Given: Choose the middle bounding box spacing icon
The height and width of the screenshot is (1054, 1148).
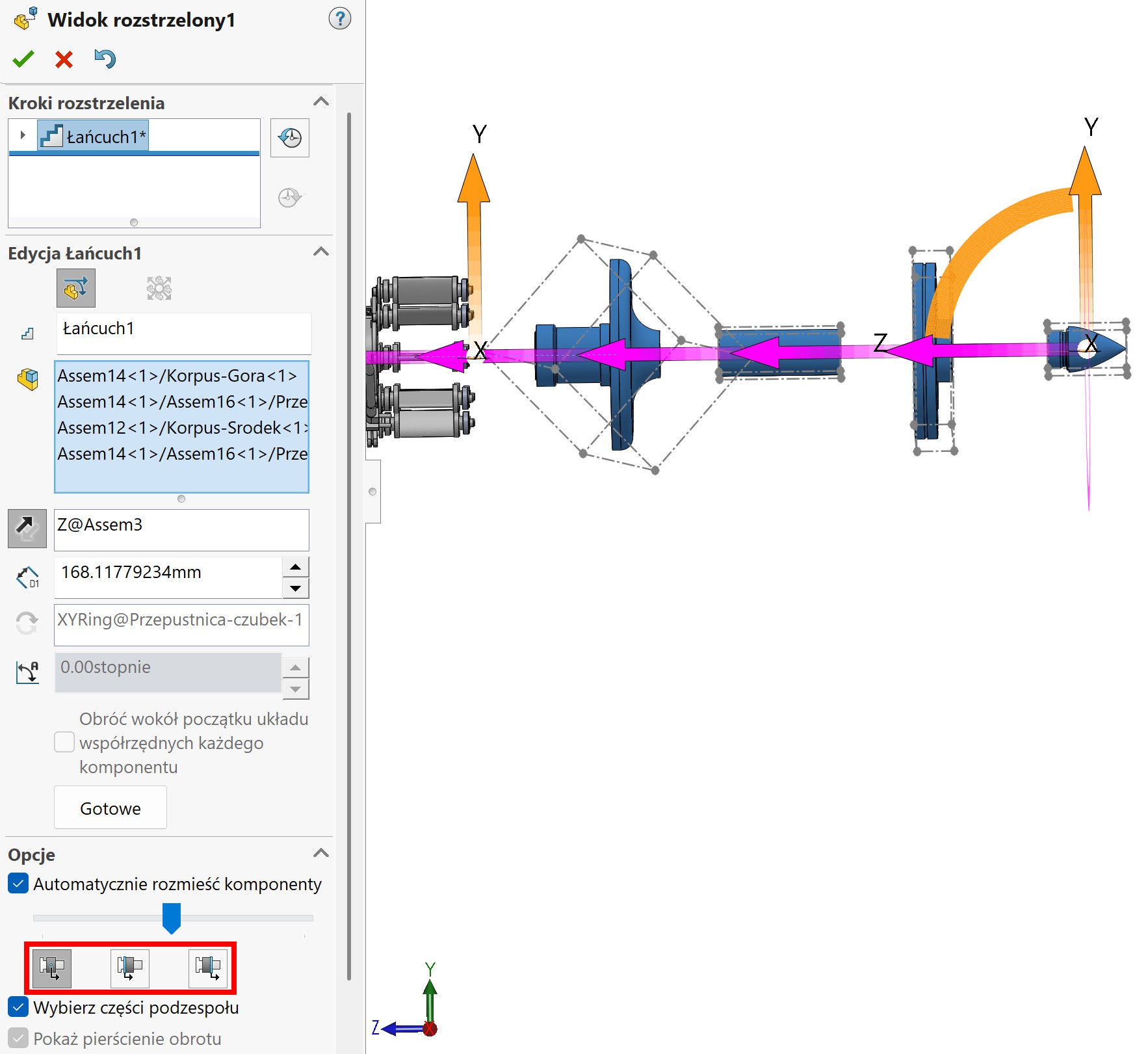Looking at the screenshot, I should click(130, 968).
